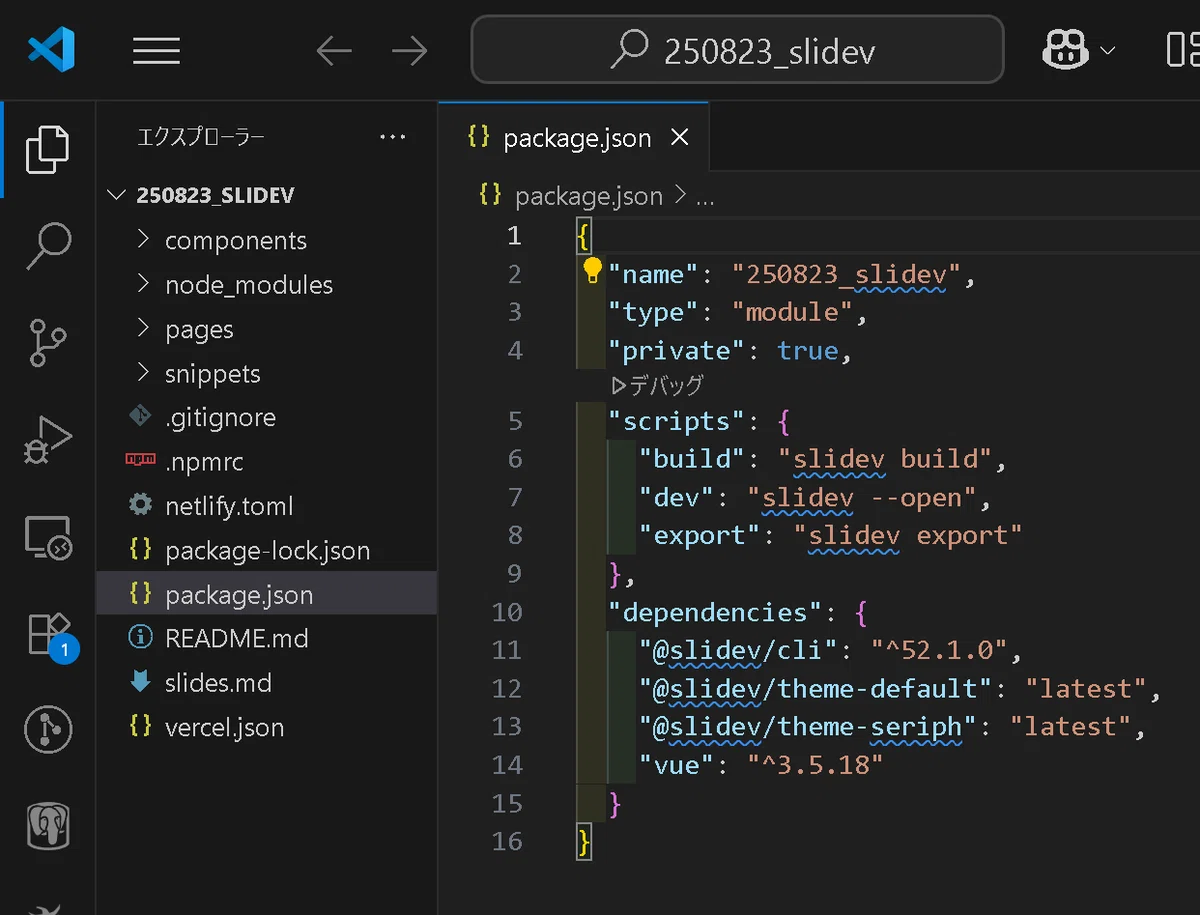The width and height of the screenshot is (1200, 915).
Task: Go back with the left arrow
Action: click(x=333, y=50)
